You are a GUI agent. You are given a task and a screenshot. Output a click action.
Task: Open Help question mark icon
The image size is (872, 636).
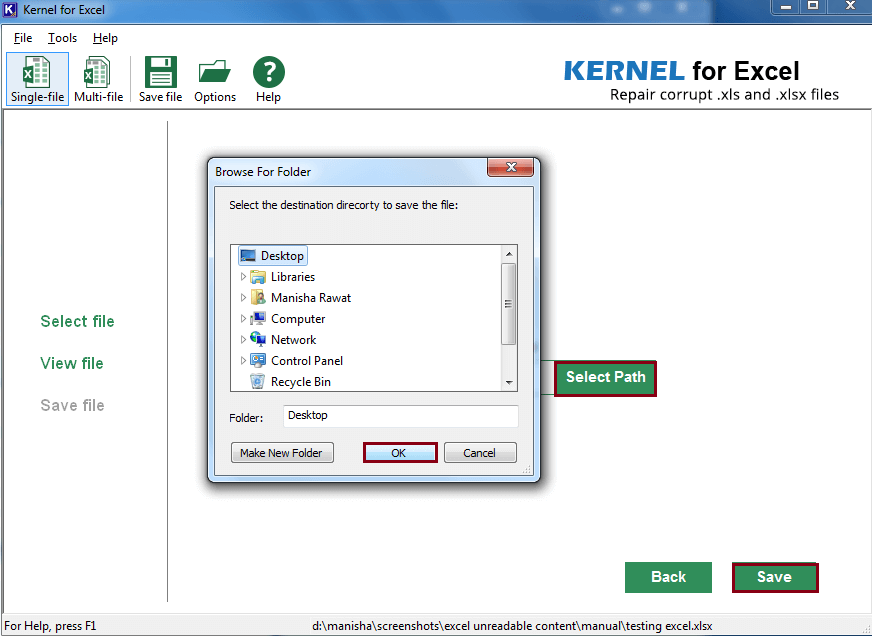tap(269, 72)
